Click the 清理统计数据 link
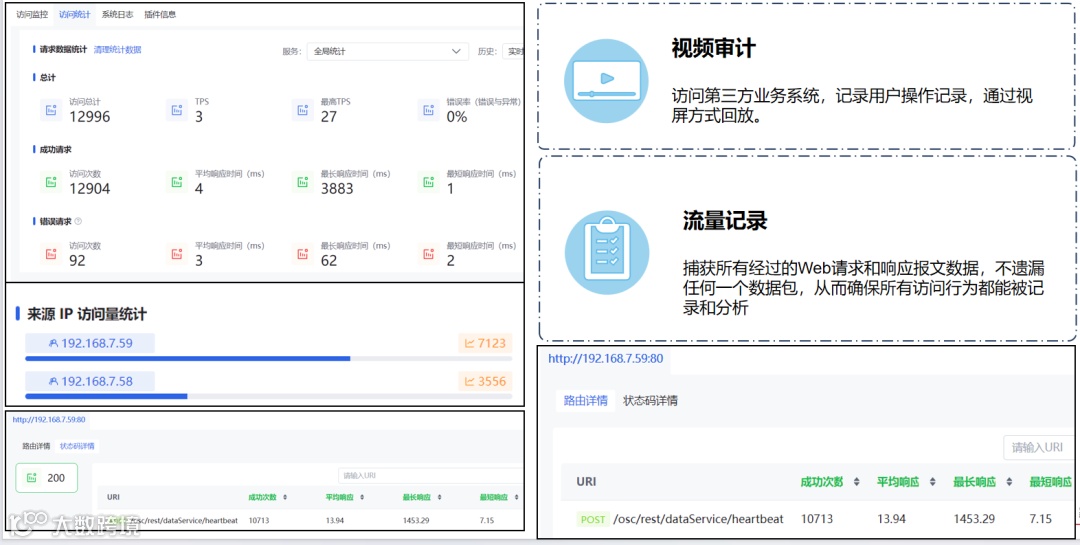 click(117, 50)
